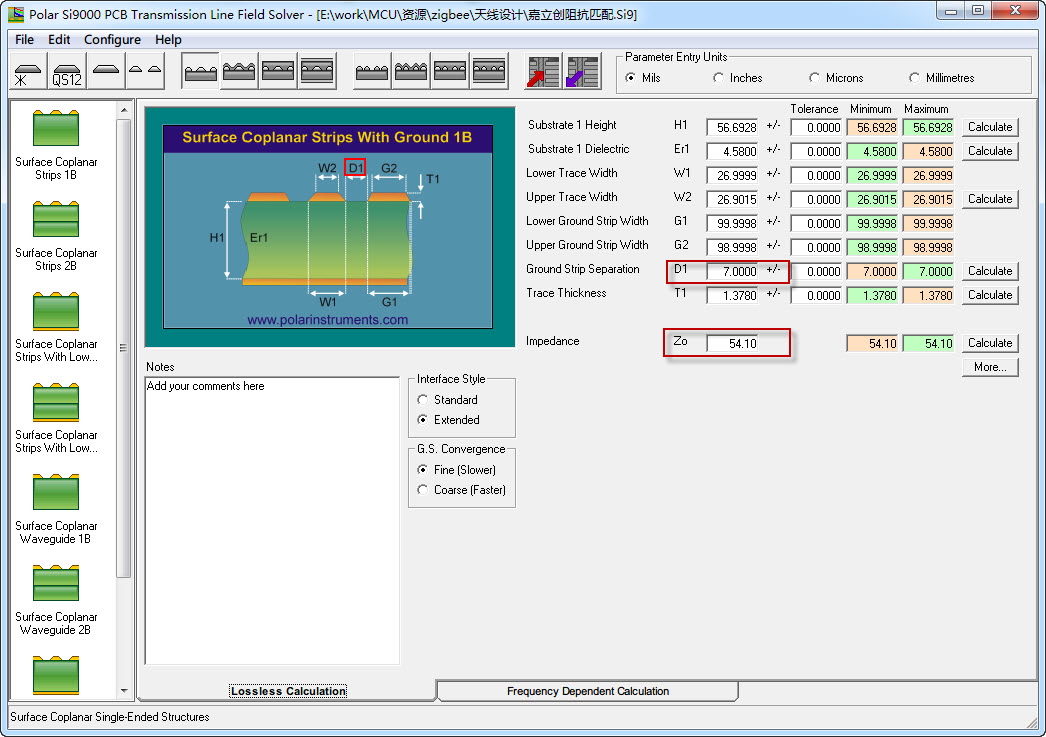Screen dimensions: 1046x737
Task: Click the H1 minimum value cell 56.6928
Action: coord(873,127)
